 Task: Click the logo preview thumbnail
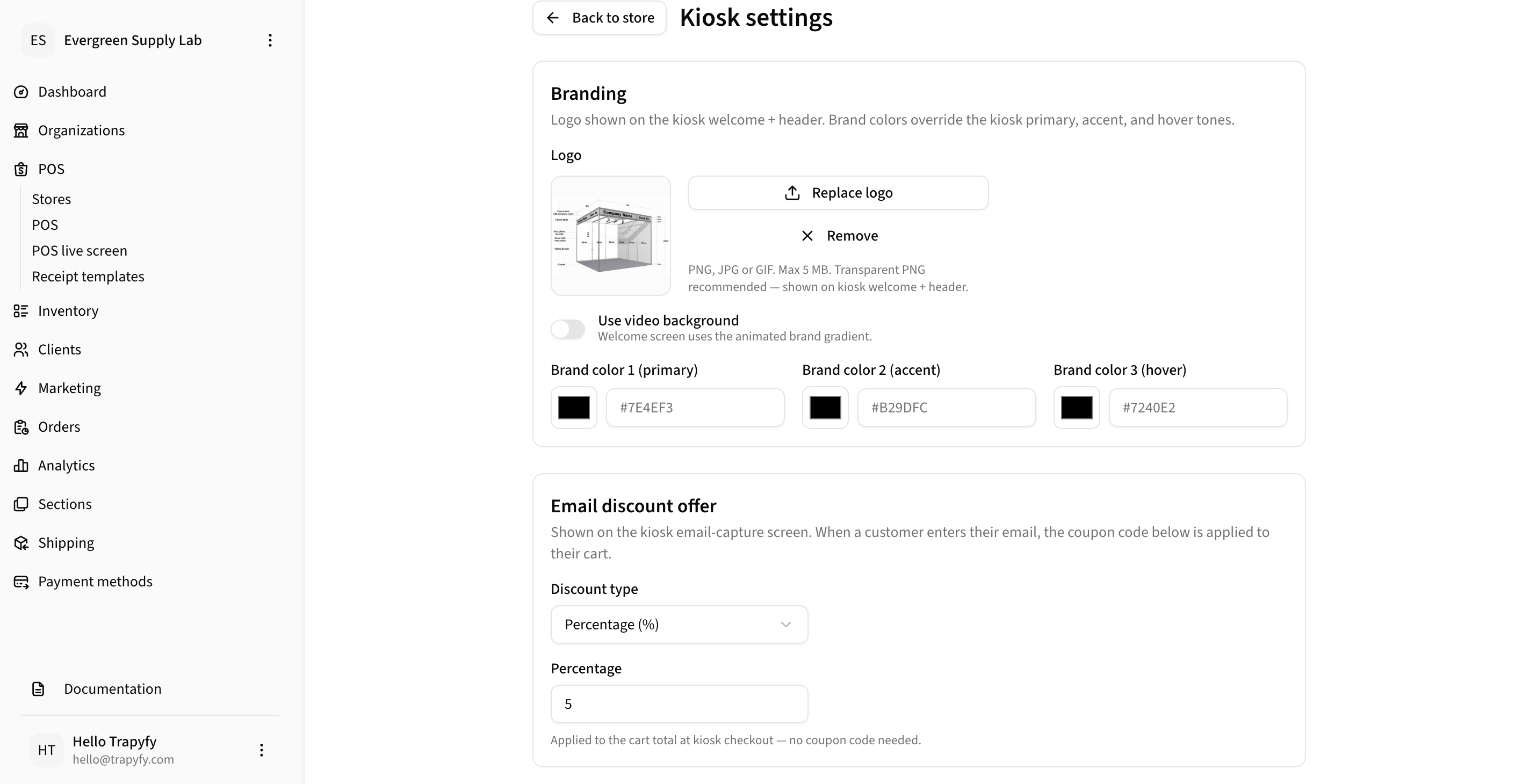click(x=610, y=236)
